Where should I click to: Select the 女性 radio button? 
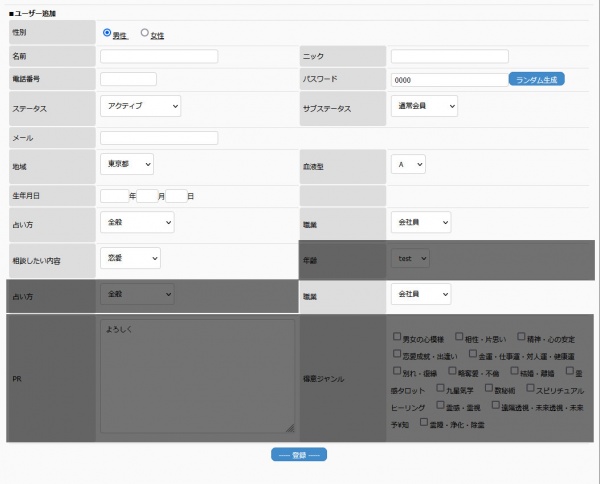pyautogui.click(x=145, y=33)
